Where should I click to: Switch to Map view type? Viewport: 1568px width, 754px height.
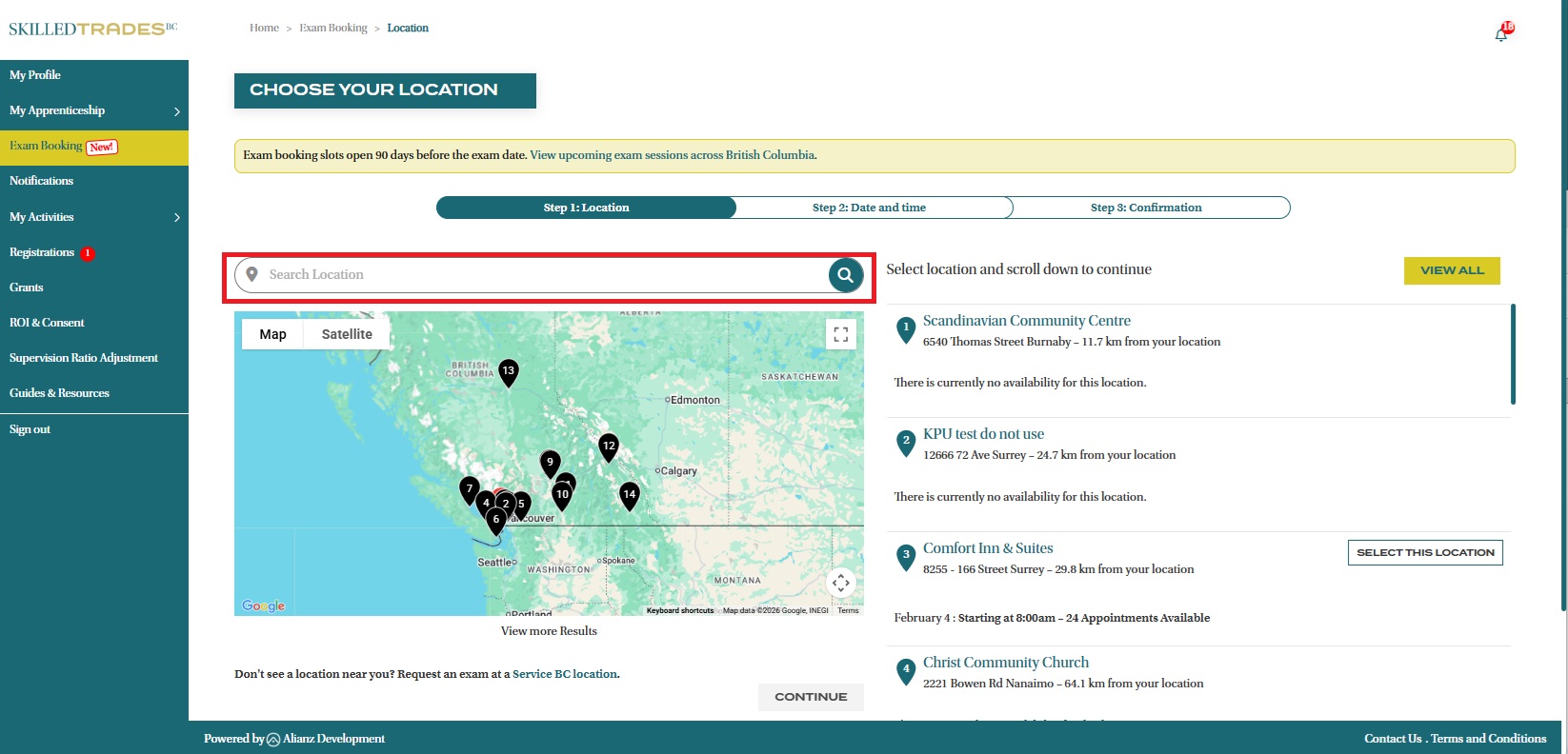(x=272, y=334)
